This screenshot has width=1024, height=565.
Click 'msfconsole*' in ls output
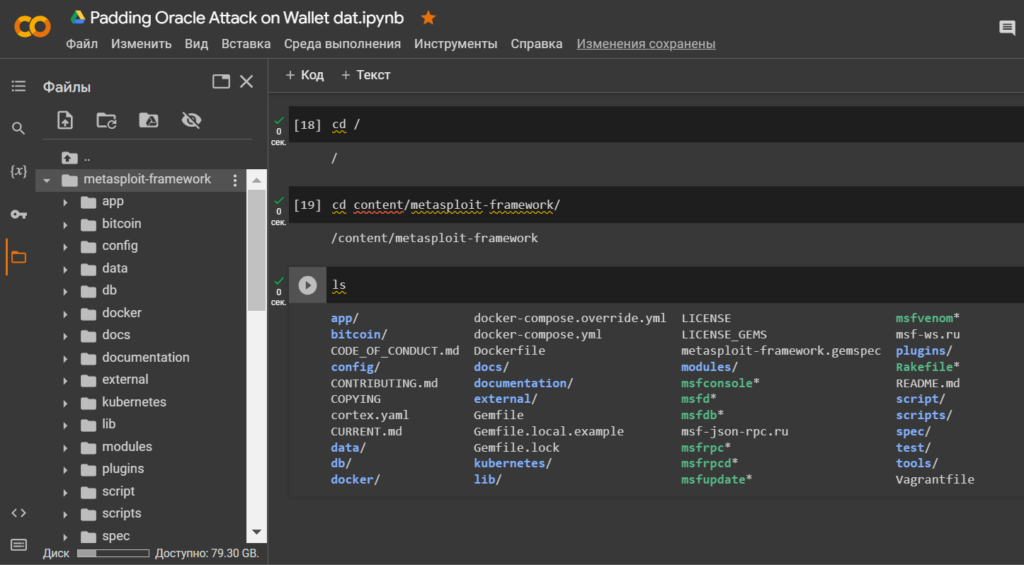720,383
